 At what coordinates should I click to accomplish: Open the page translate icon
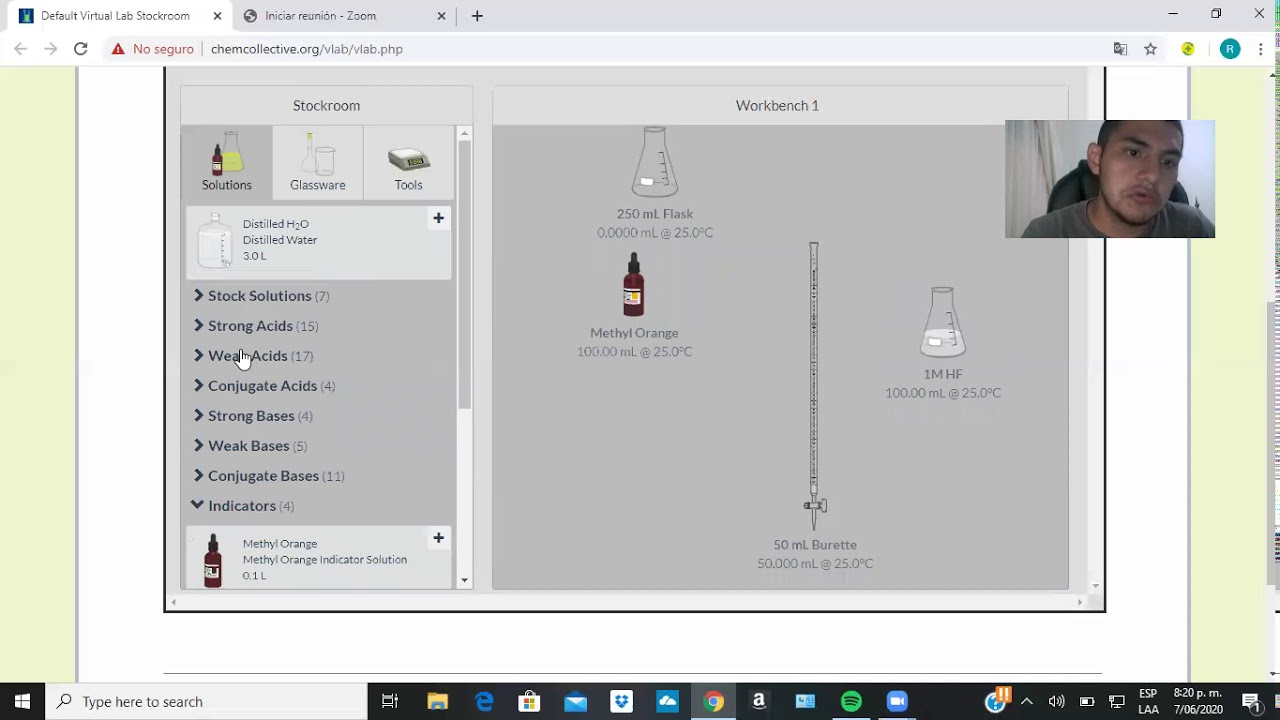(1120, 49)
